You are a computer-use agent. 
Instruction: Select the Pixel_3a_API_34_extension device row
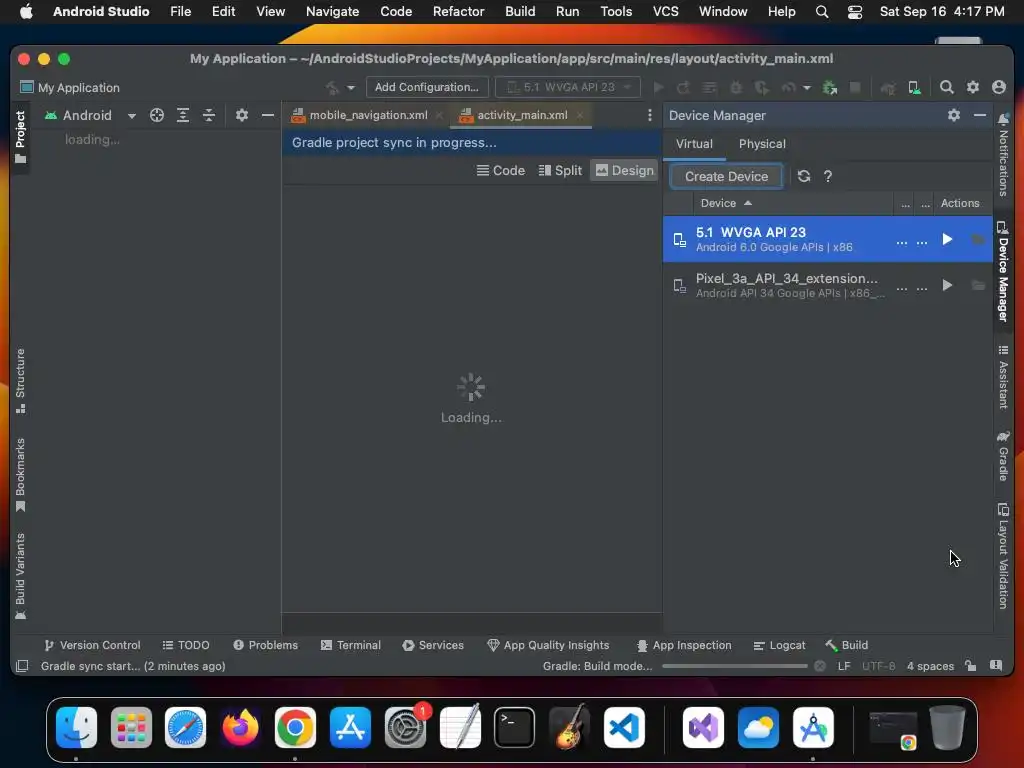827,285
